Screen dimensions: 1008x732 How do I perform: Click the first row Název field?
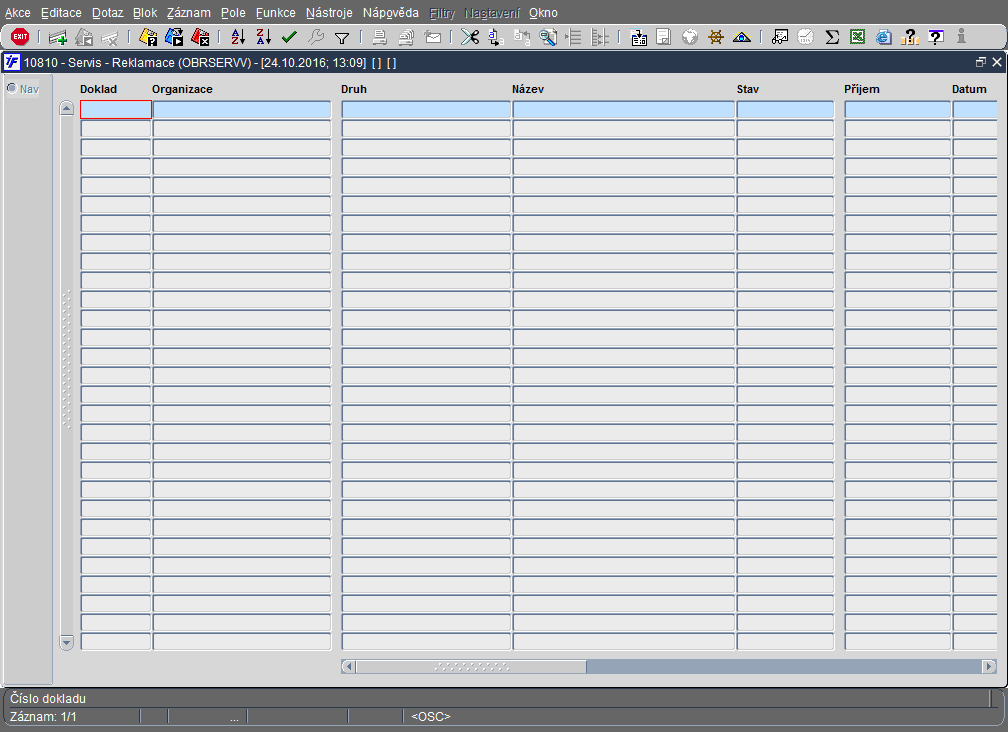coord(624,110)
